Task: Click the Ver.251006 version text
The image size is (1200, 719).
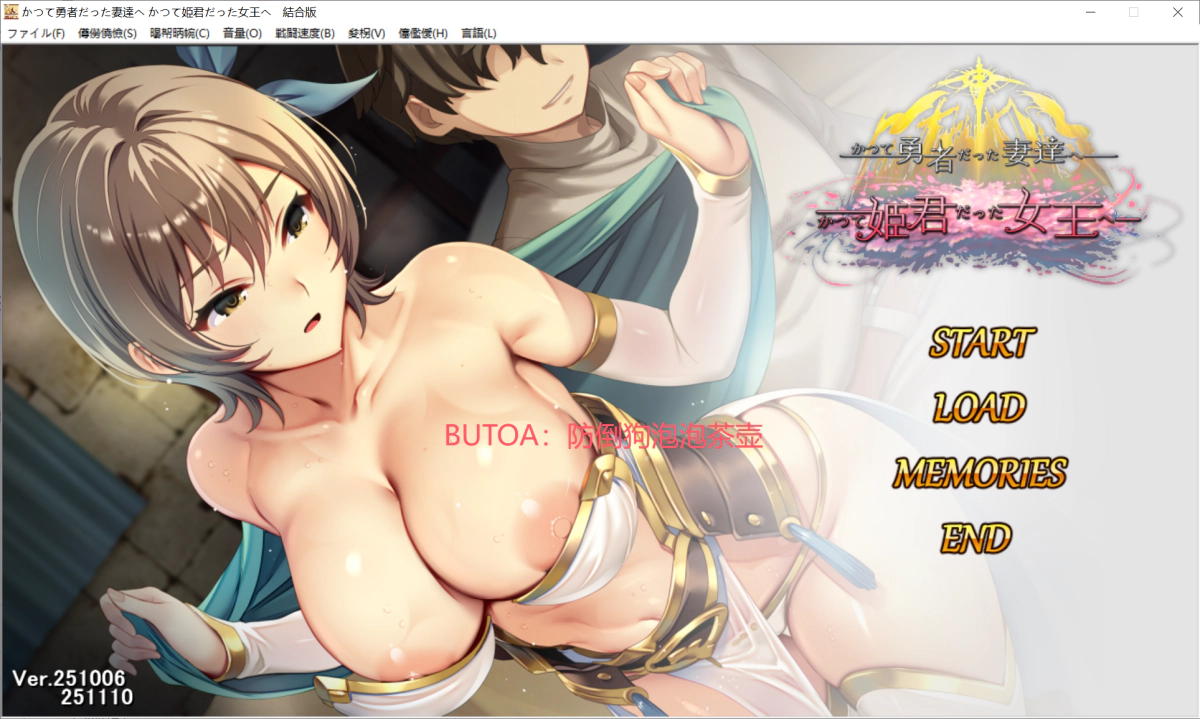Action: tap(72, 678)
